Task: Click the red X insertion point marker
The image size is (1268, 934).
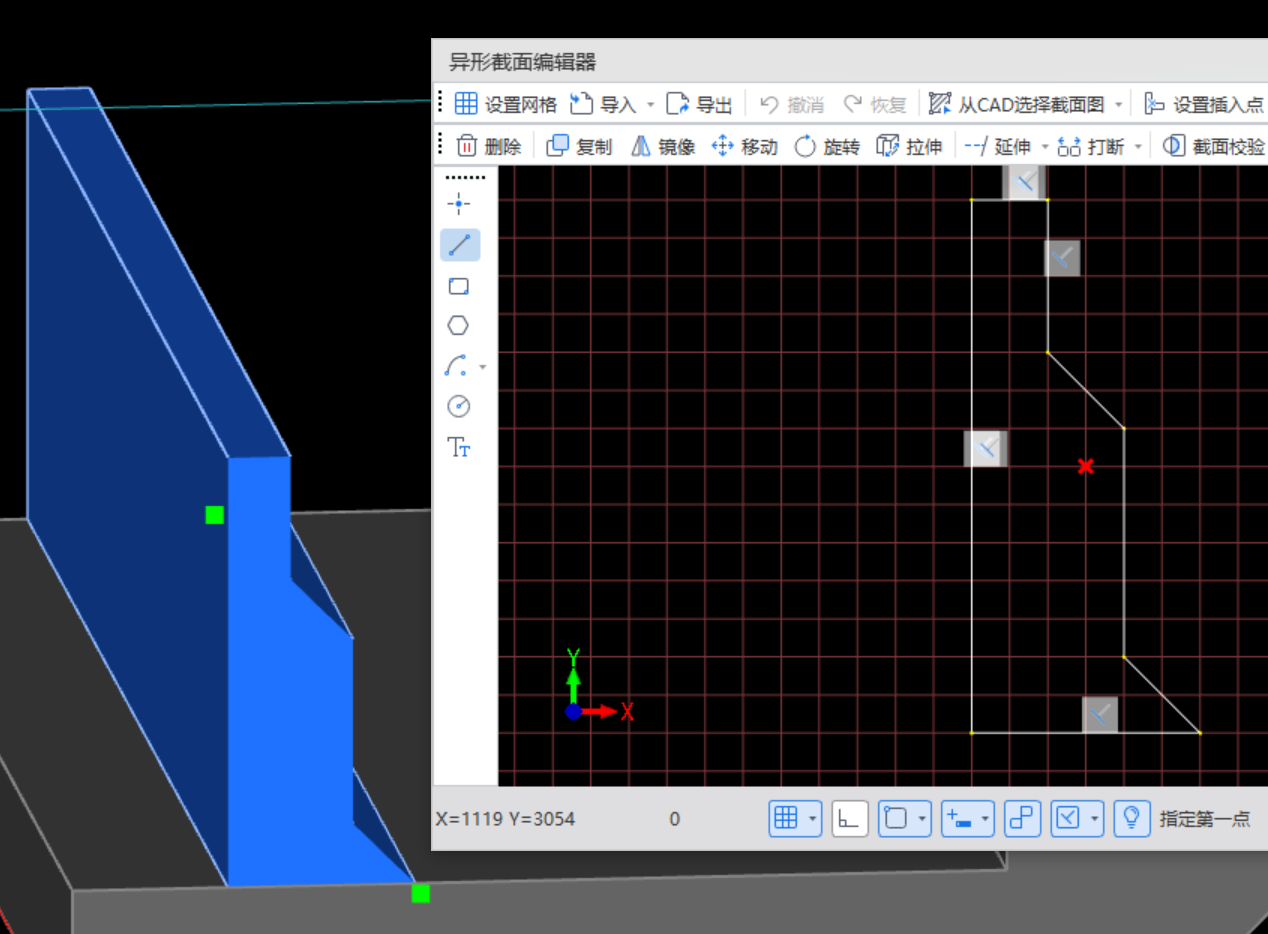Action: (1086, 466)
